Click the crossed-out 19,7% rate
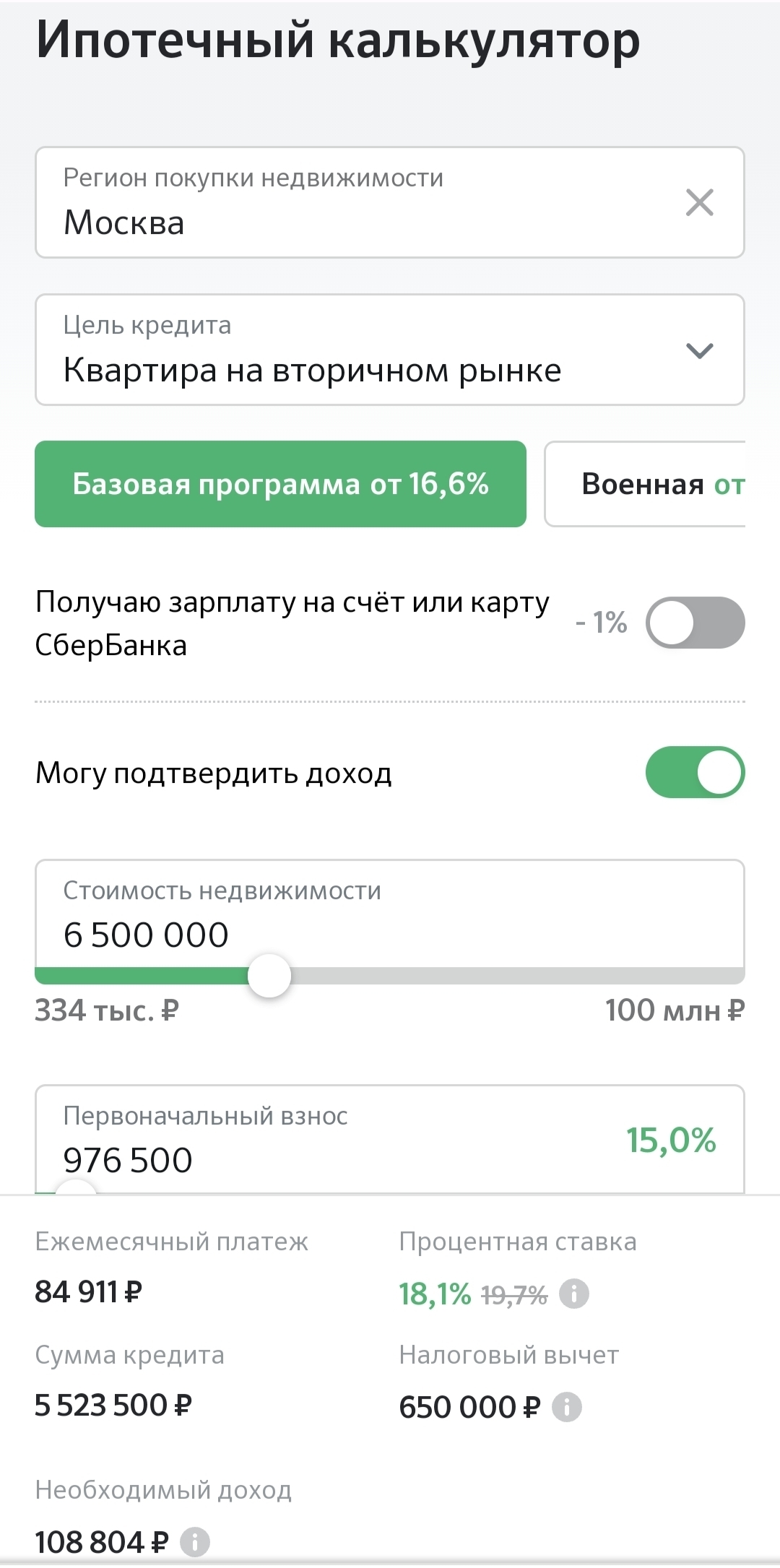 pos(514,1296)
